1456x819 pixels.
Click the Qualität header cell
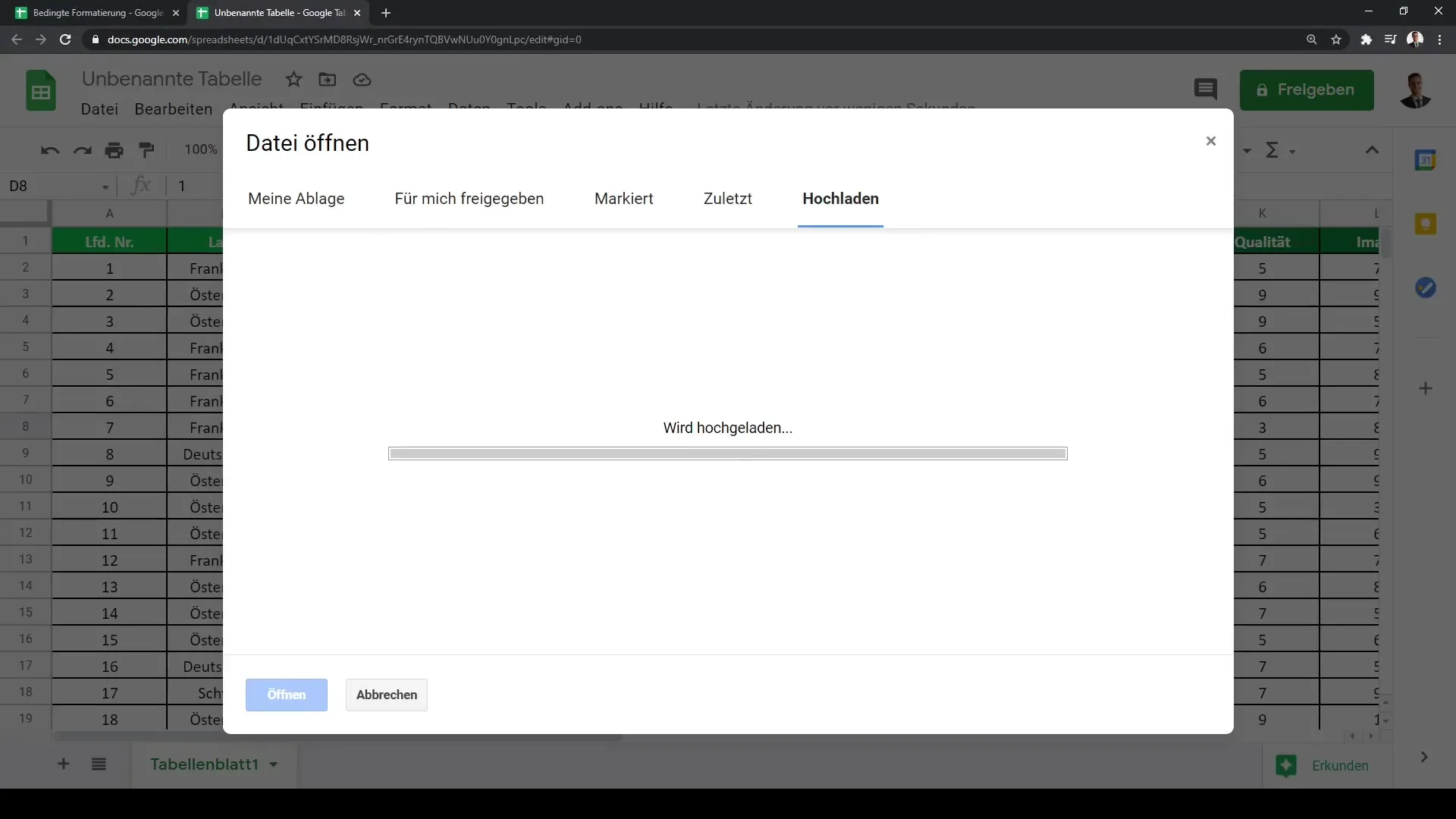pyautogui.click(x=1262, y=242)
